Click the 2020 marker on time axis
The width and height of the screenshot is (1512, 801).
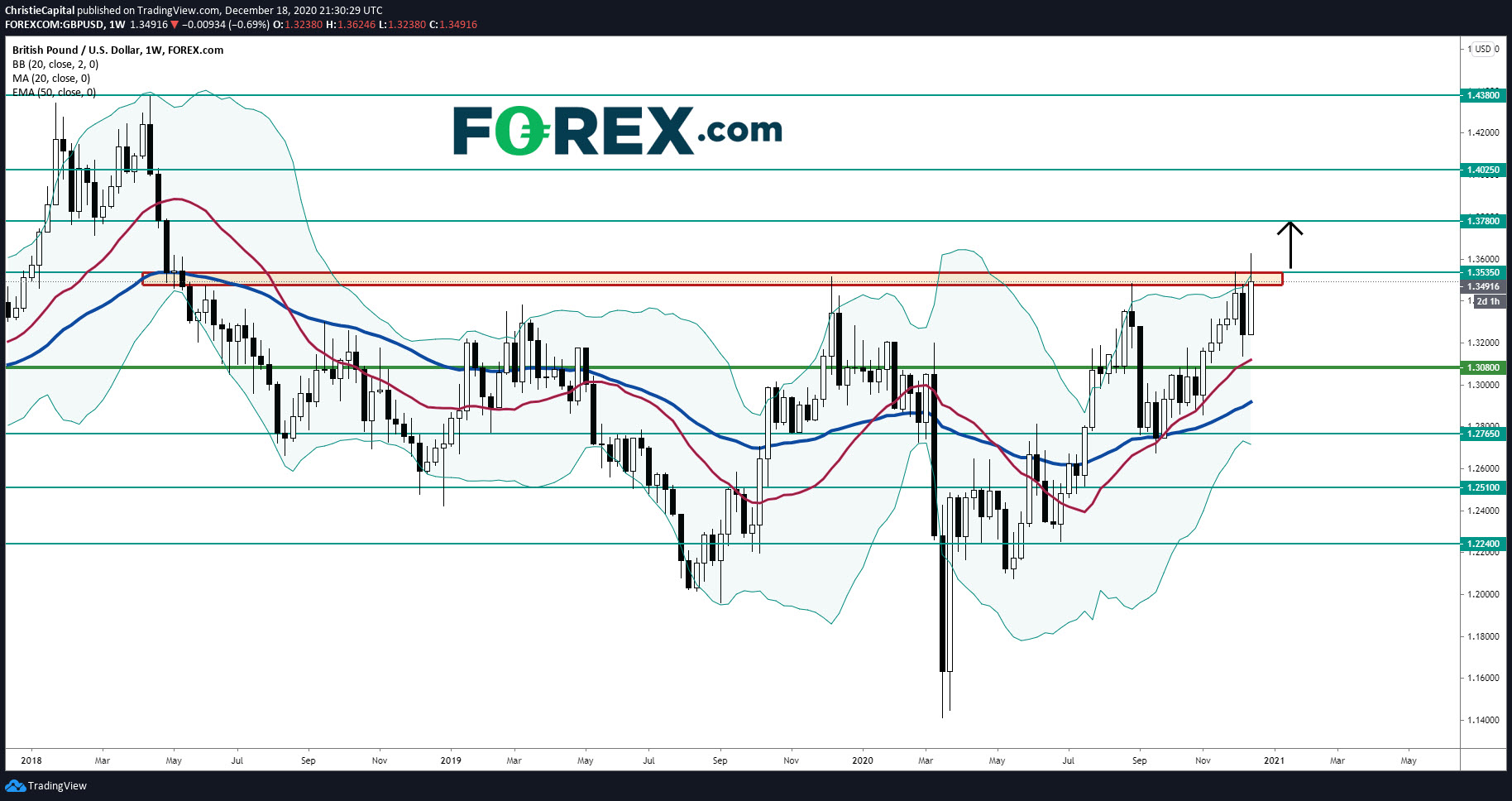pos(862,760)
